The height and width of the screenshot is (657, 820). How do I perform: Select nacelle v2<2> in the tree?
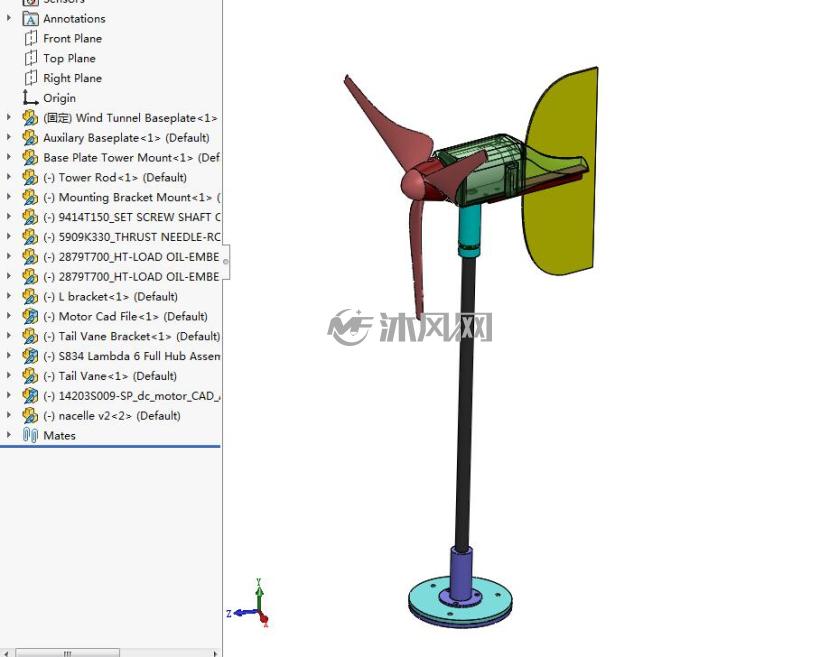pos(112,416)
